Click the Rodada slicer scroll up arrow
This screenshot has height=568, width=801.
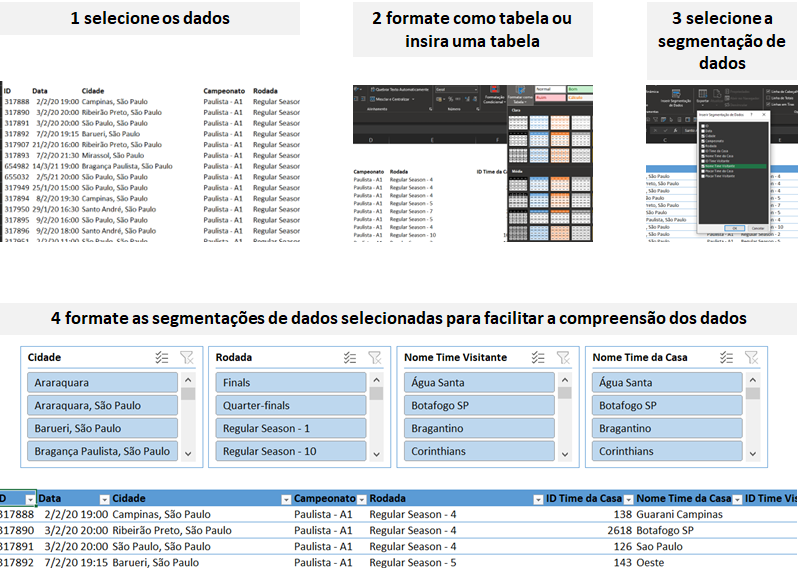[x=376, y=380]
